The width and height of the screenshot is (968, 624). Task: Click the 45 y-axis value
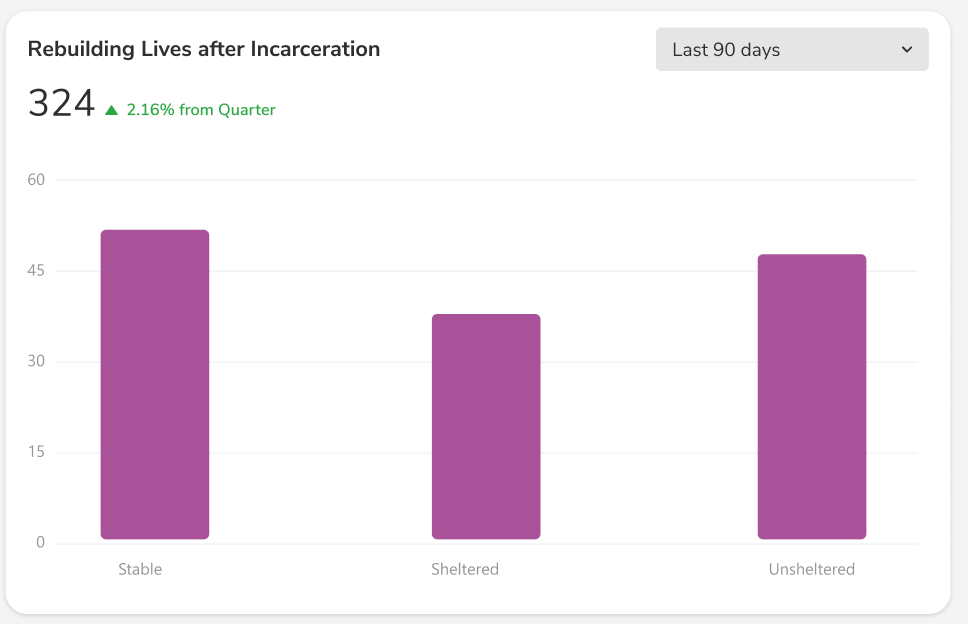point(36,270)
